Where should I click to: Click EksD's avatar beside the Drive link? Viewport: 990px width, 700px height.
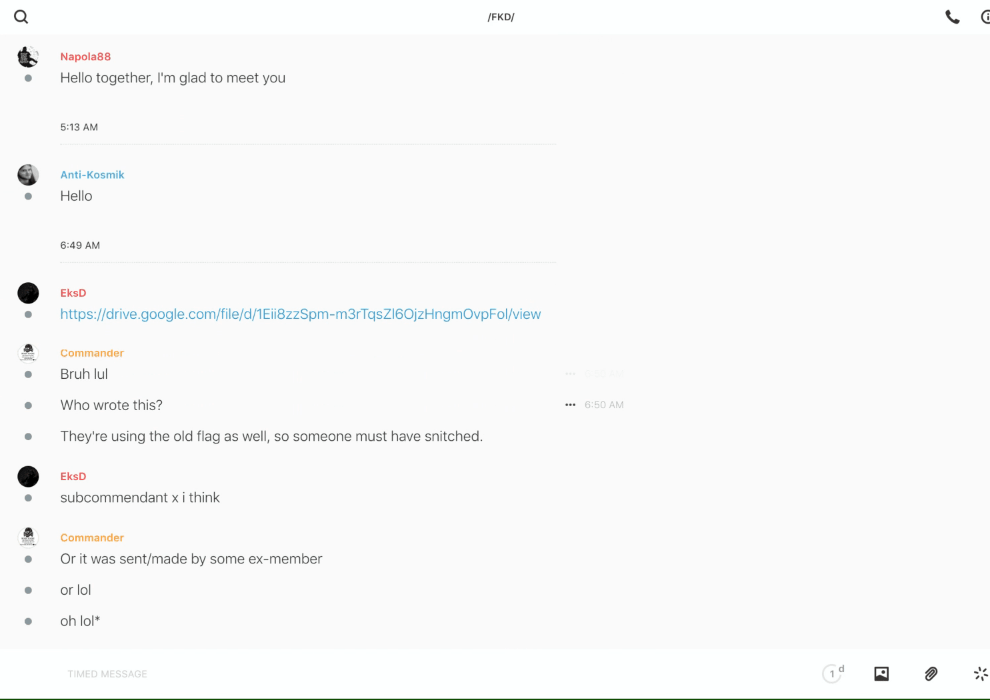click(x=28, y=293)
